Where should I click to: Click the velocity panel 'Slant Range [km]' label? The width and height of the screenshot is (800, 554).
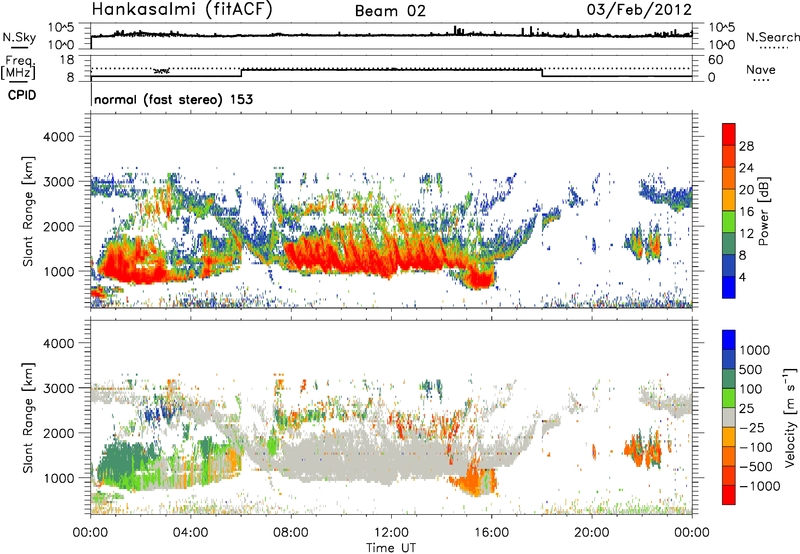coord(28,417)
